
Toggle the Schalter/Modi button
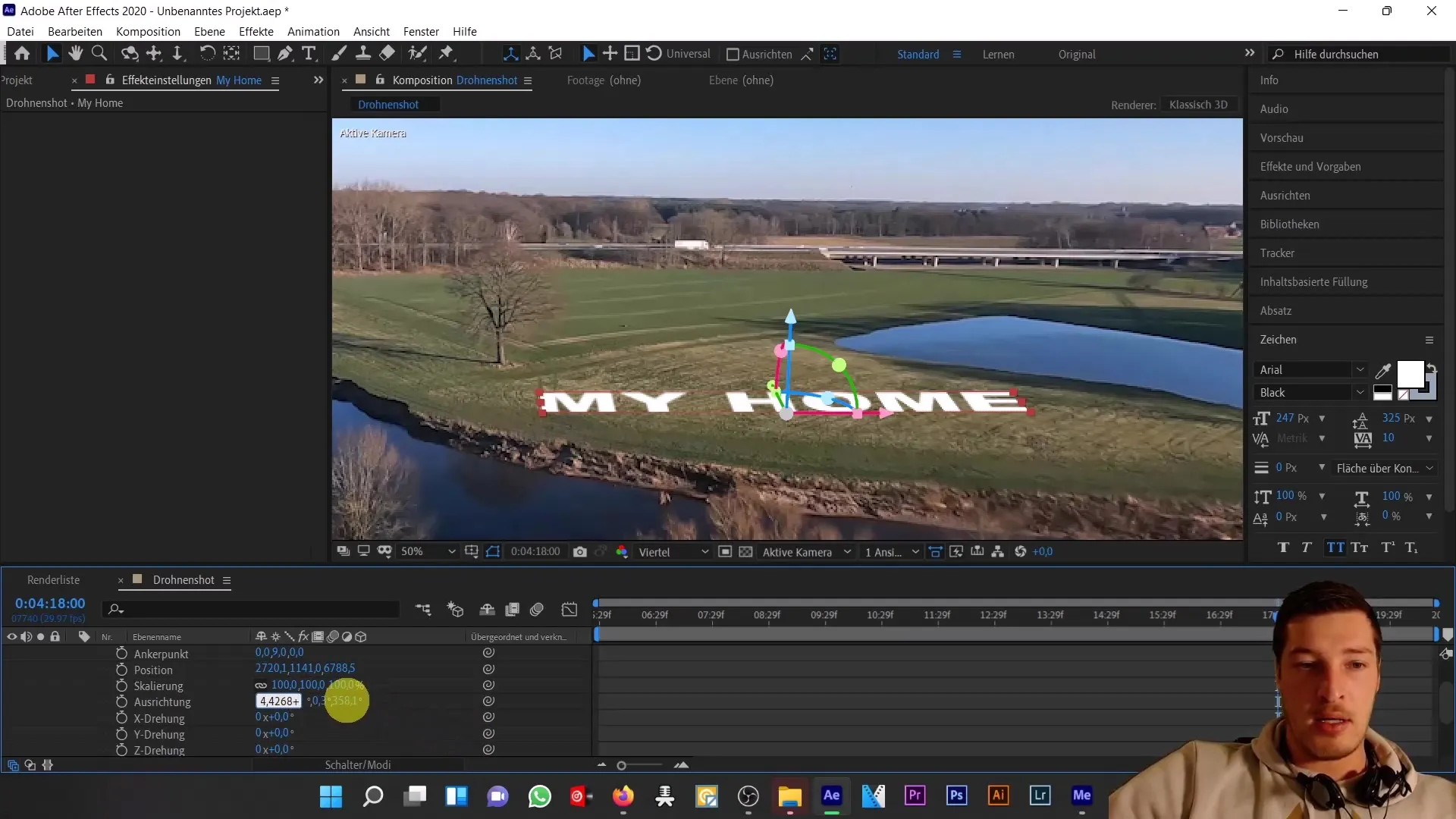358,765
